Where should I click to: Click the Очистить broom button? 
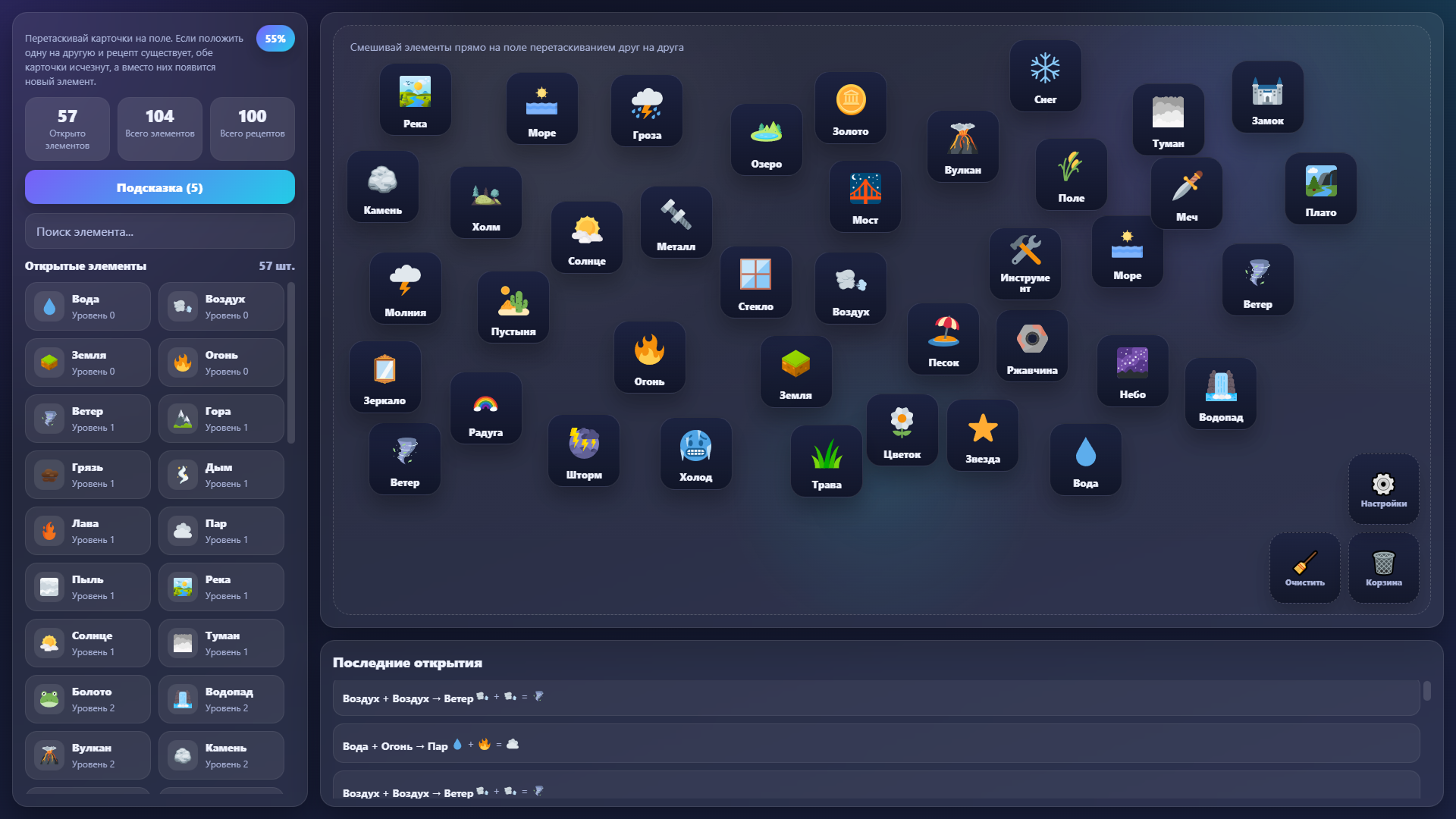pyautogui.click(x=1305, y=567)
